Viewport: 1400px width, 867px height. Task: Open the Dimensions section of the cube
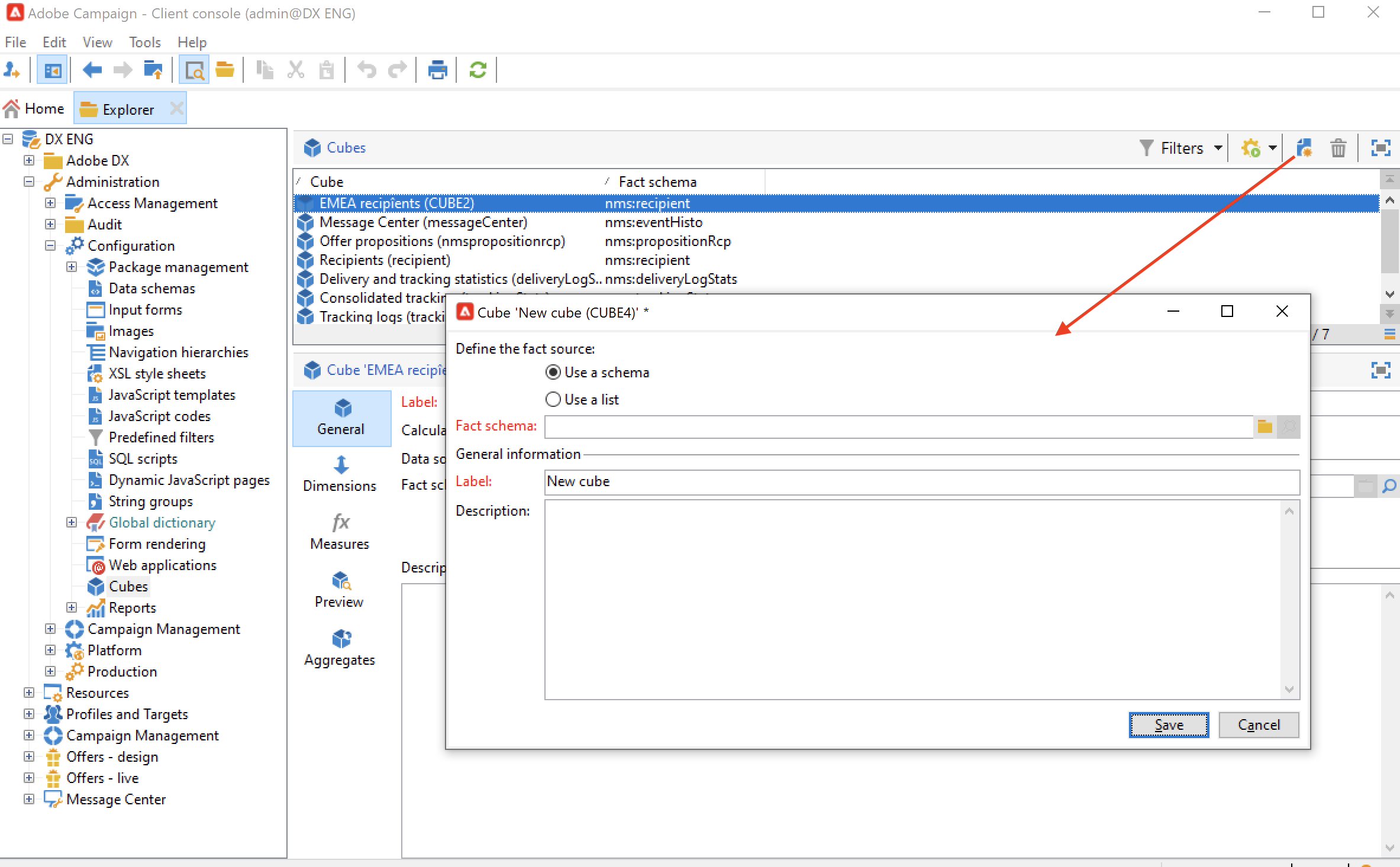click(x=340, y=474)
